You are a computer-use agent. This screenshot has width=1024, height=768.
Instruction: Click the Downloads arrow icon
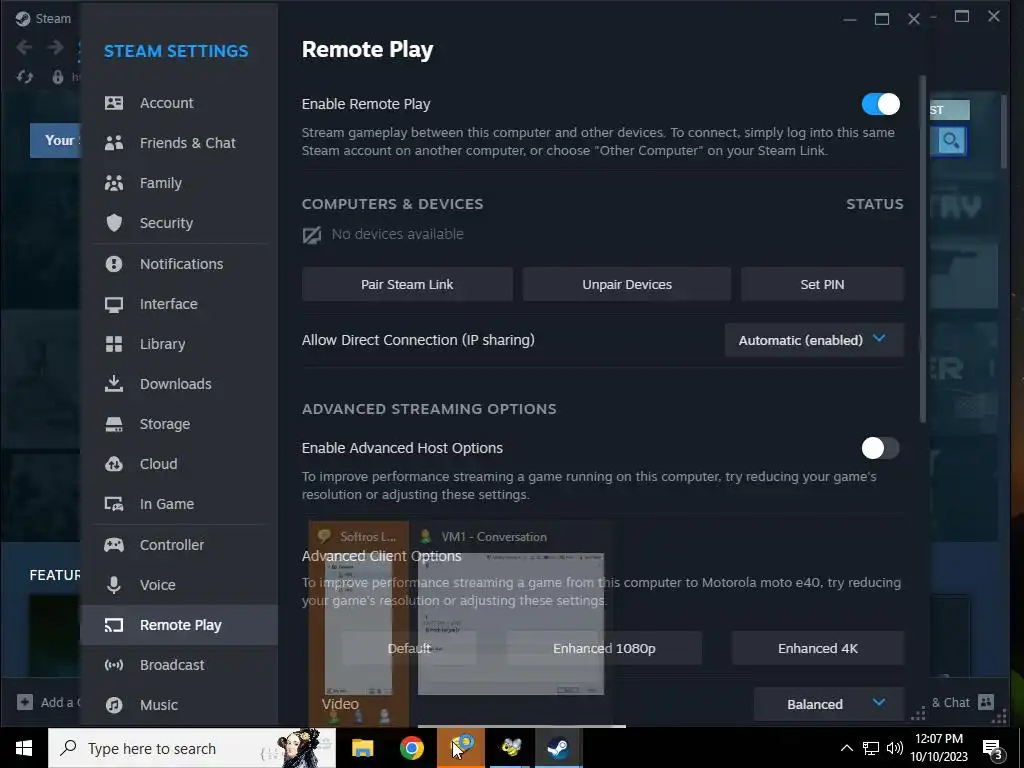pyautogui.click(x=114, y=383)
